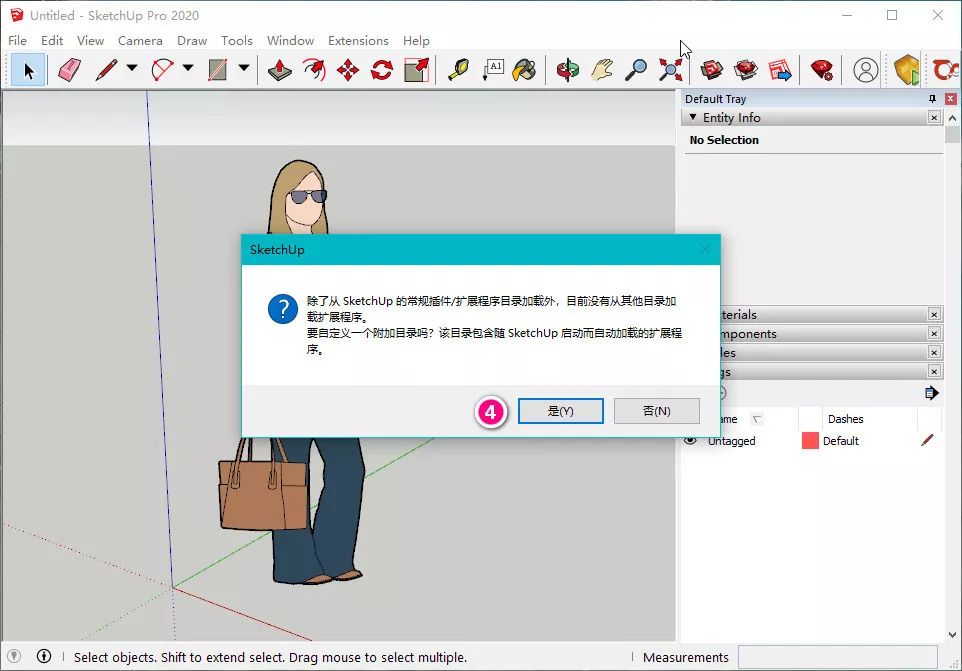This screenshot has height=671, width=962.
Task: Open the Help menu
Action: tap(416, 40)
